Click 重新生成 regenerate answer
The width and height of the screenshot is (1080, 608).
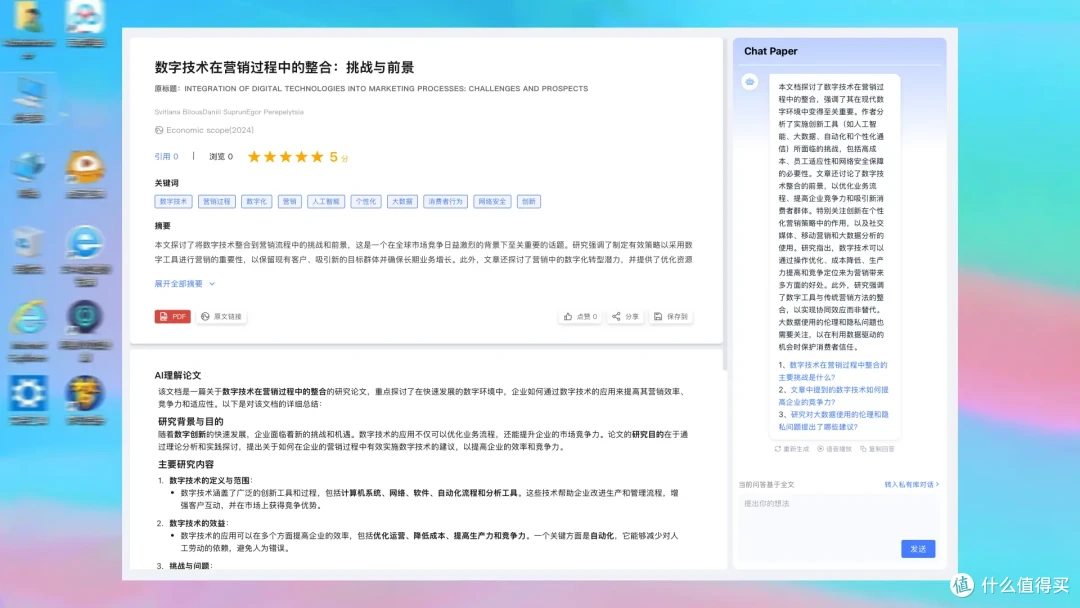pos(791,449)
